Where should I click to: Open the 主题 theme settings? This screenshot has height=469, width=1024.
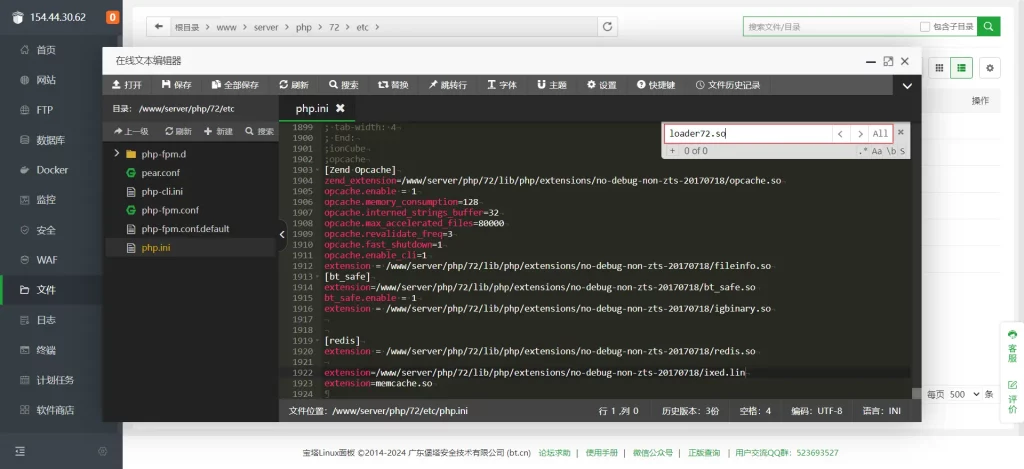click(x=551, y=85)
